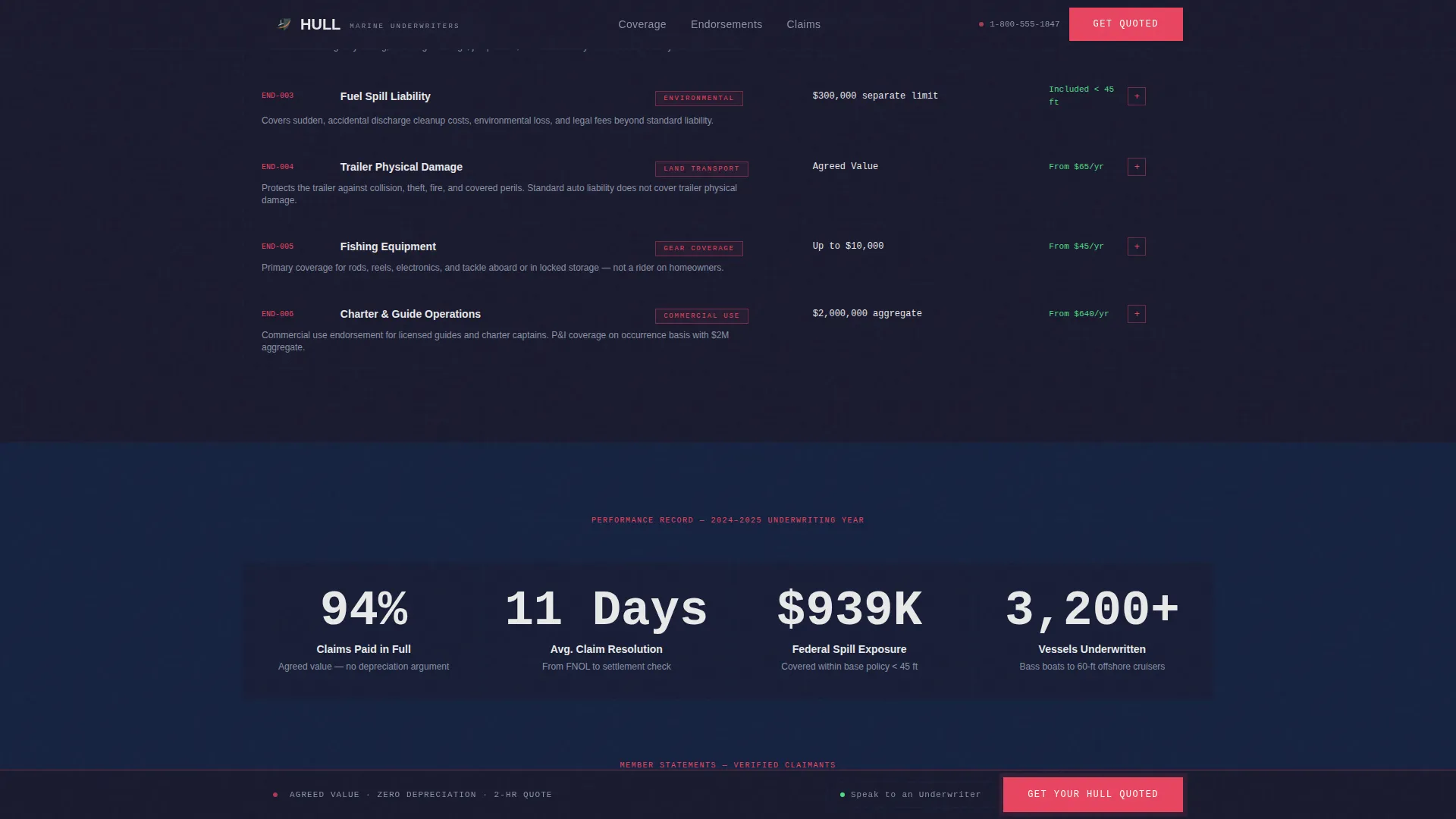This screenshot has height=819, width=1456.
Task: Expand Fishing Equipment endorsement
Action: coord(1137,246)
